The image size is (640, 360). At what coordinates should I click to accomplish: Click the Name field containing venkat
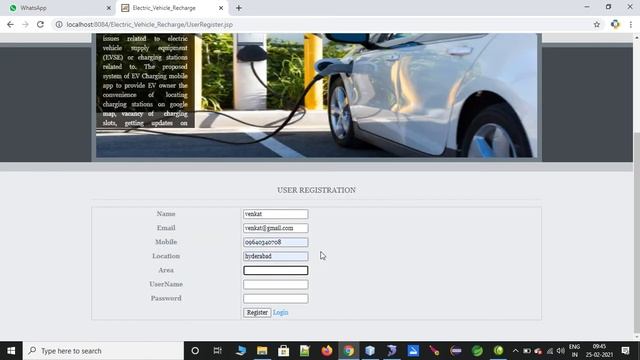click(276, 214)
